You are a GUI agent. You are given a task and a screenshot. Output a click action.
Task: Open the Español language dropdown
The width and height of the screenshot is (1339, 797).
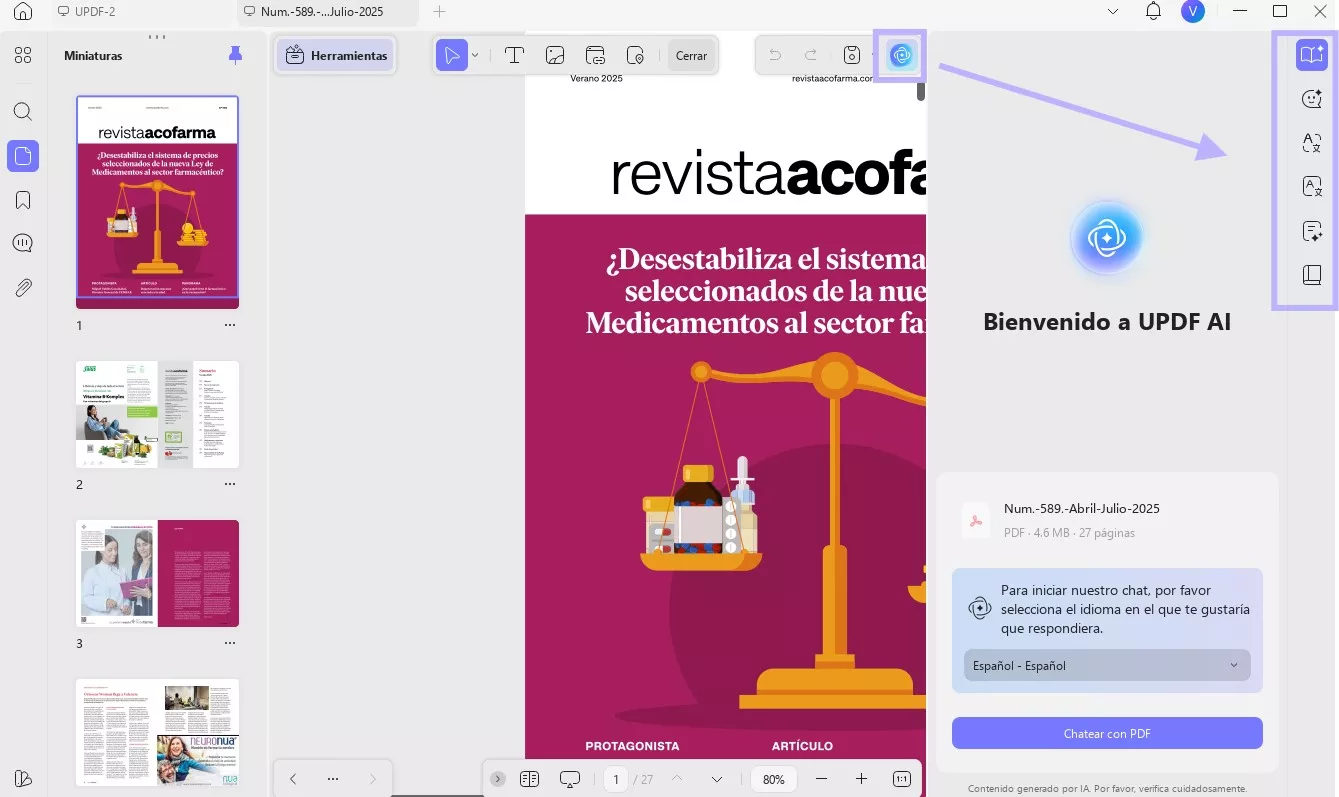1107,666
